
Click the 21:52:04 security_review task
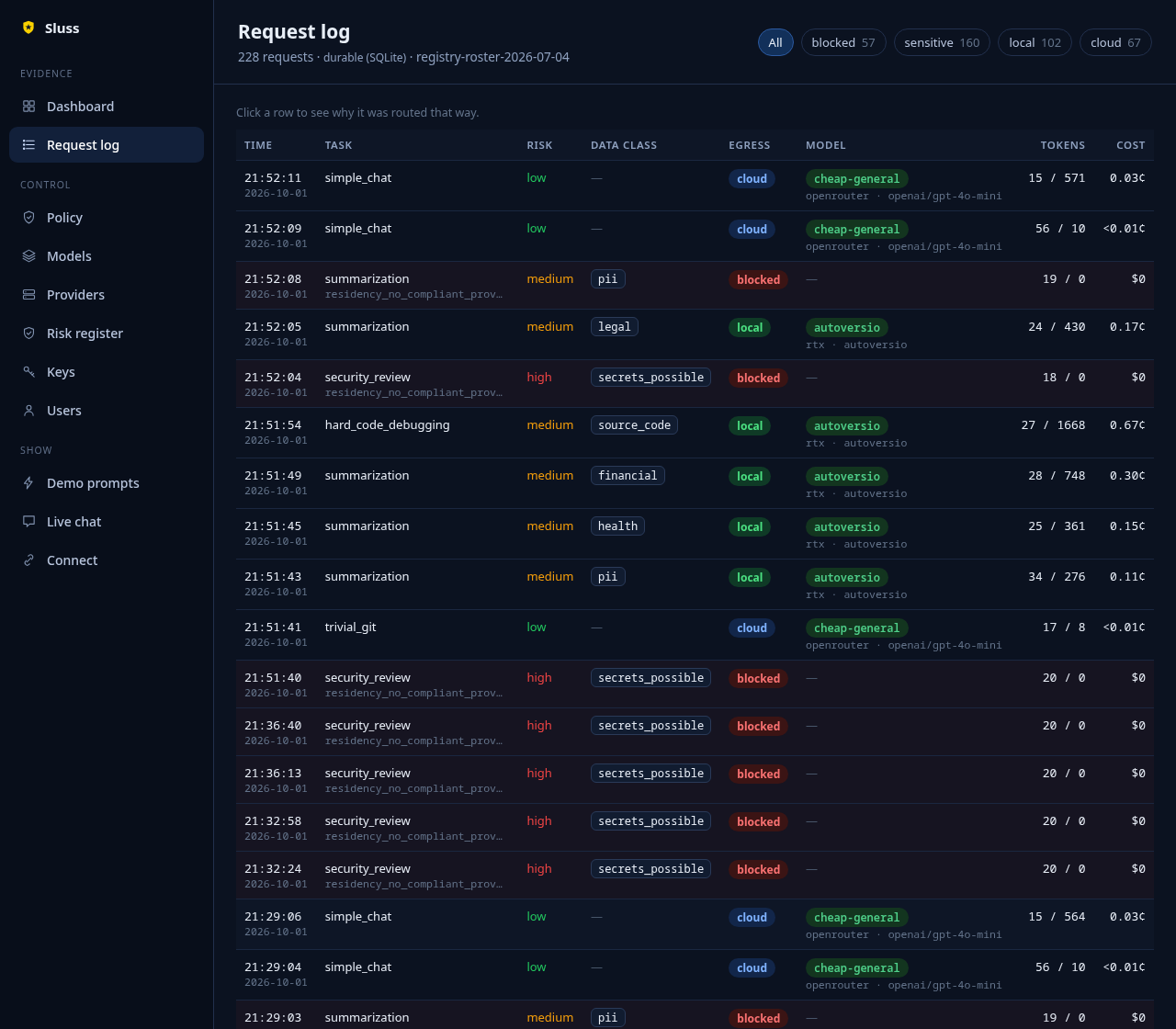tap(367, 378)
